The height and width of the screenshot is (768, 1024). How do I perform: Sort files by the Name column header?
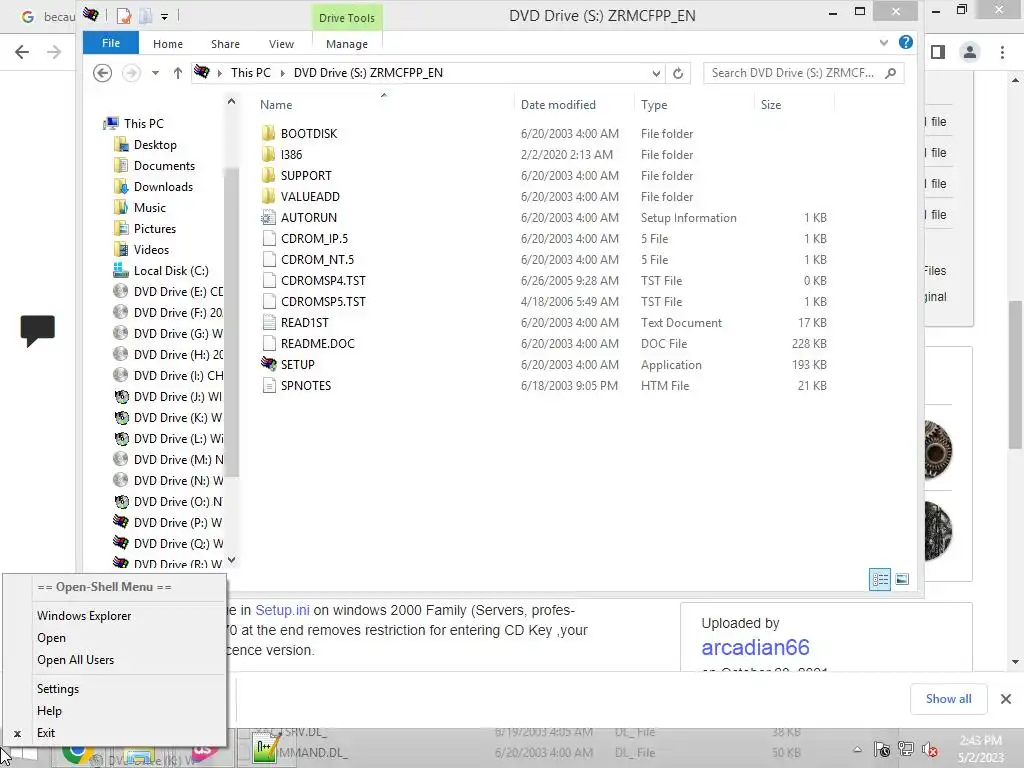coord(276,104)
